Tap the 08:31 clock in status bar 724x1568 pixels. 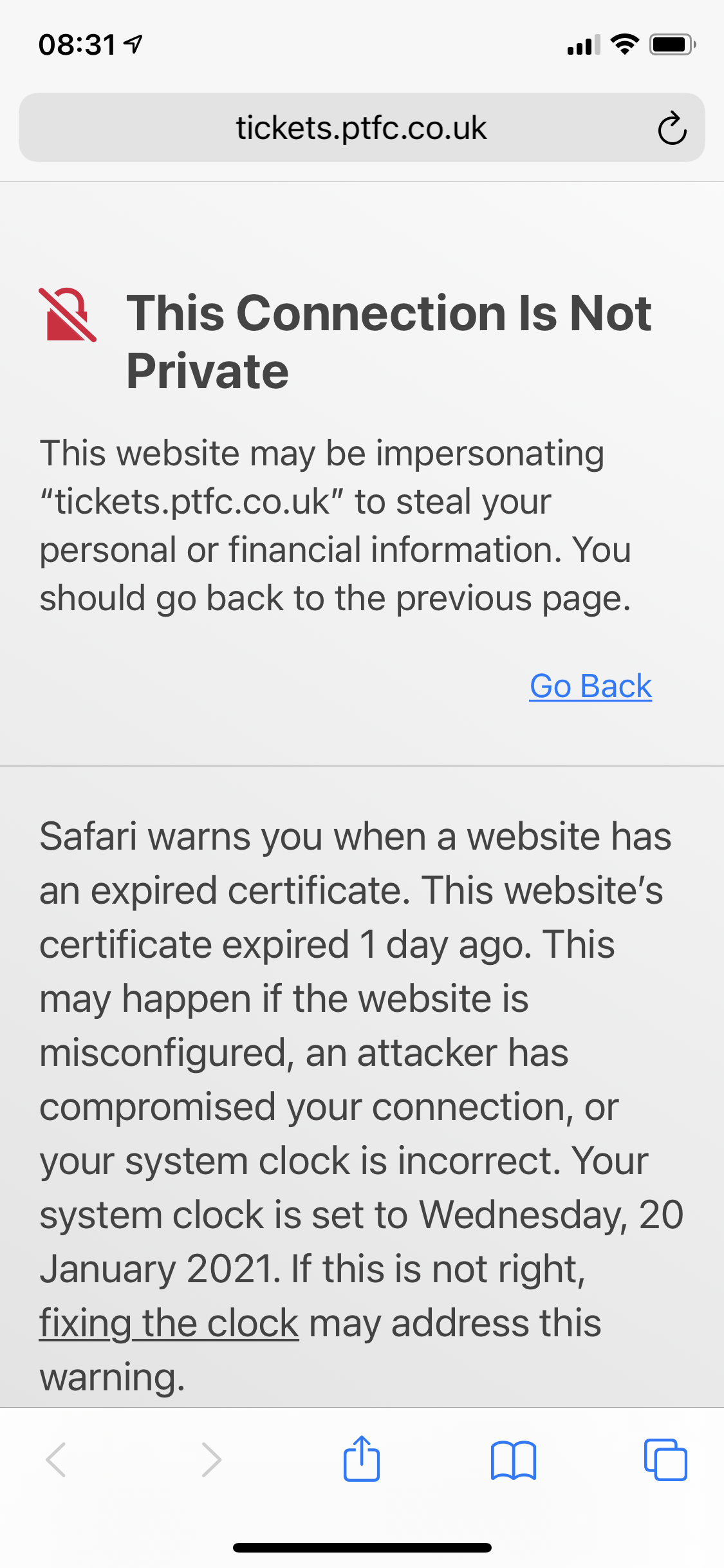point(77,45)
